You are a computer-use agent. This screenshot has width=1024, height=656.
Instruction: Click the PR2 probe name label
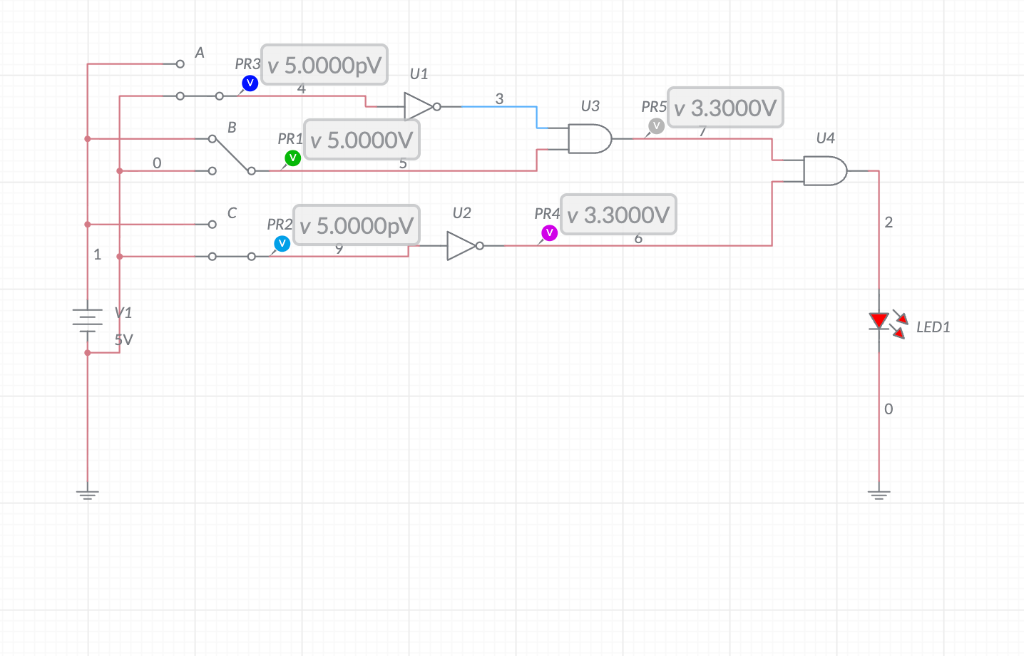280,224
